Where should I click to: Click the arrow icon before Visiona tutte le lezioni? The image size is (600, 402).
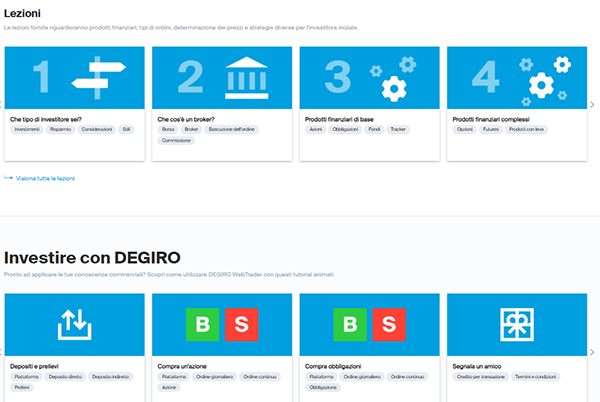(x=8, y=178)
